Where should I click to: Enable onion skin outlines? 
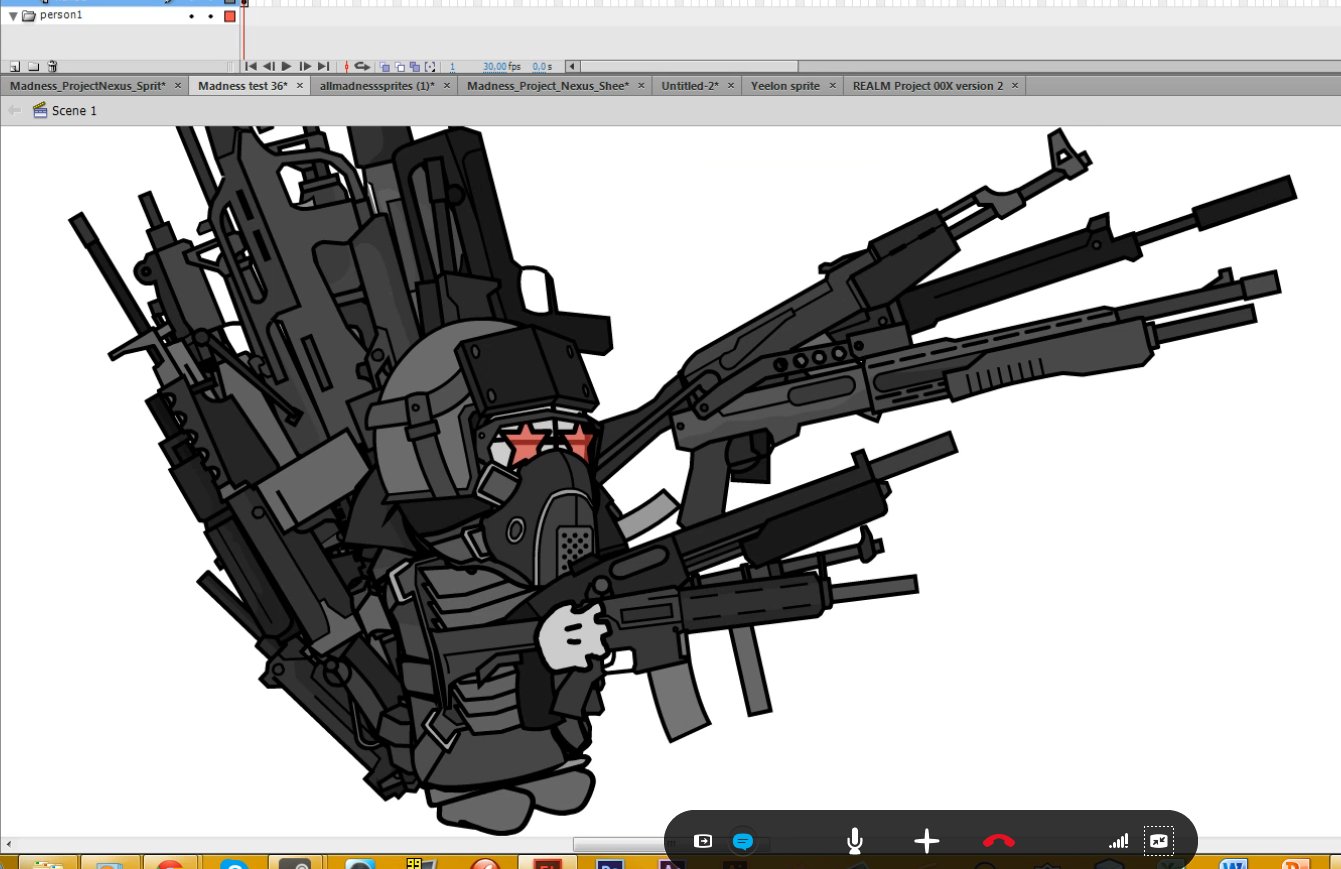click(x=400, y=67)
